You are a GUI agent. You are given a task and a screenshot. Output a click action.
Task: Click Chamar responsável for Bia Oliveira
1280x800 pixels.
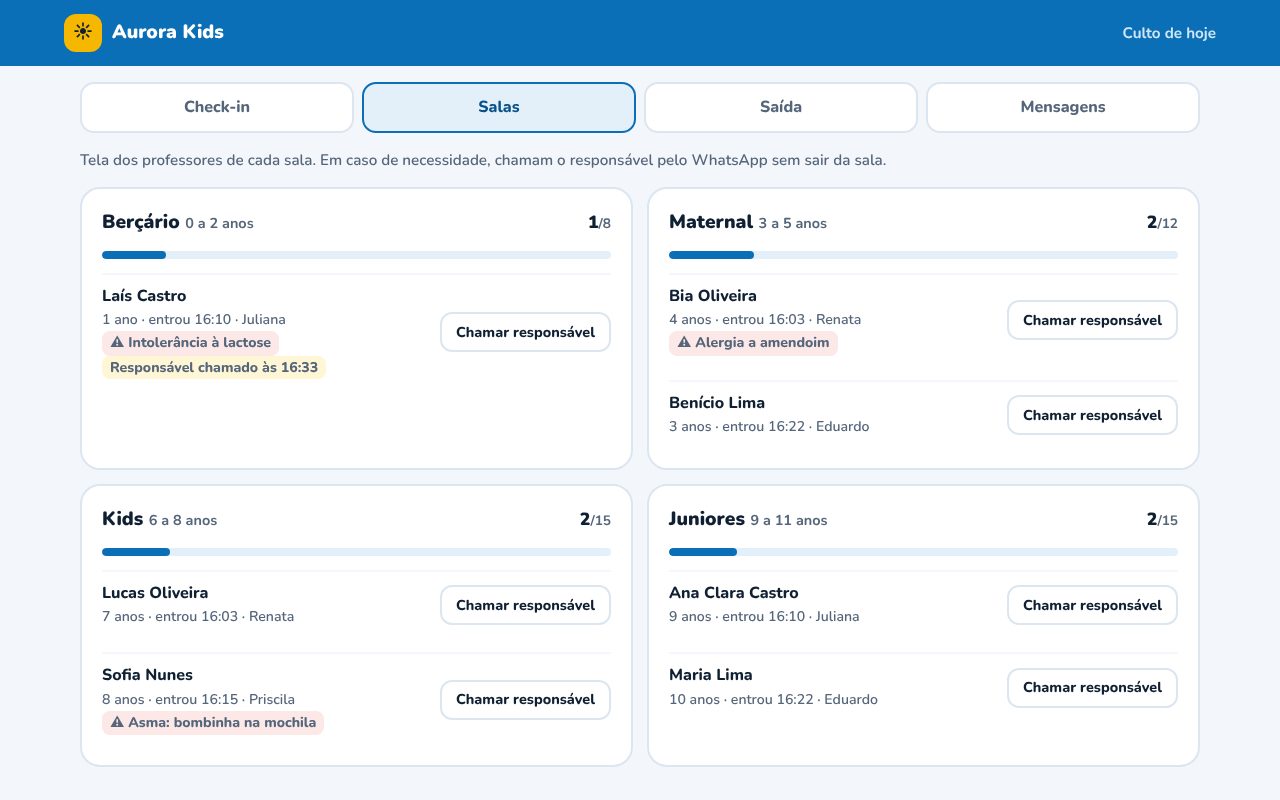(1092, 320)
